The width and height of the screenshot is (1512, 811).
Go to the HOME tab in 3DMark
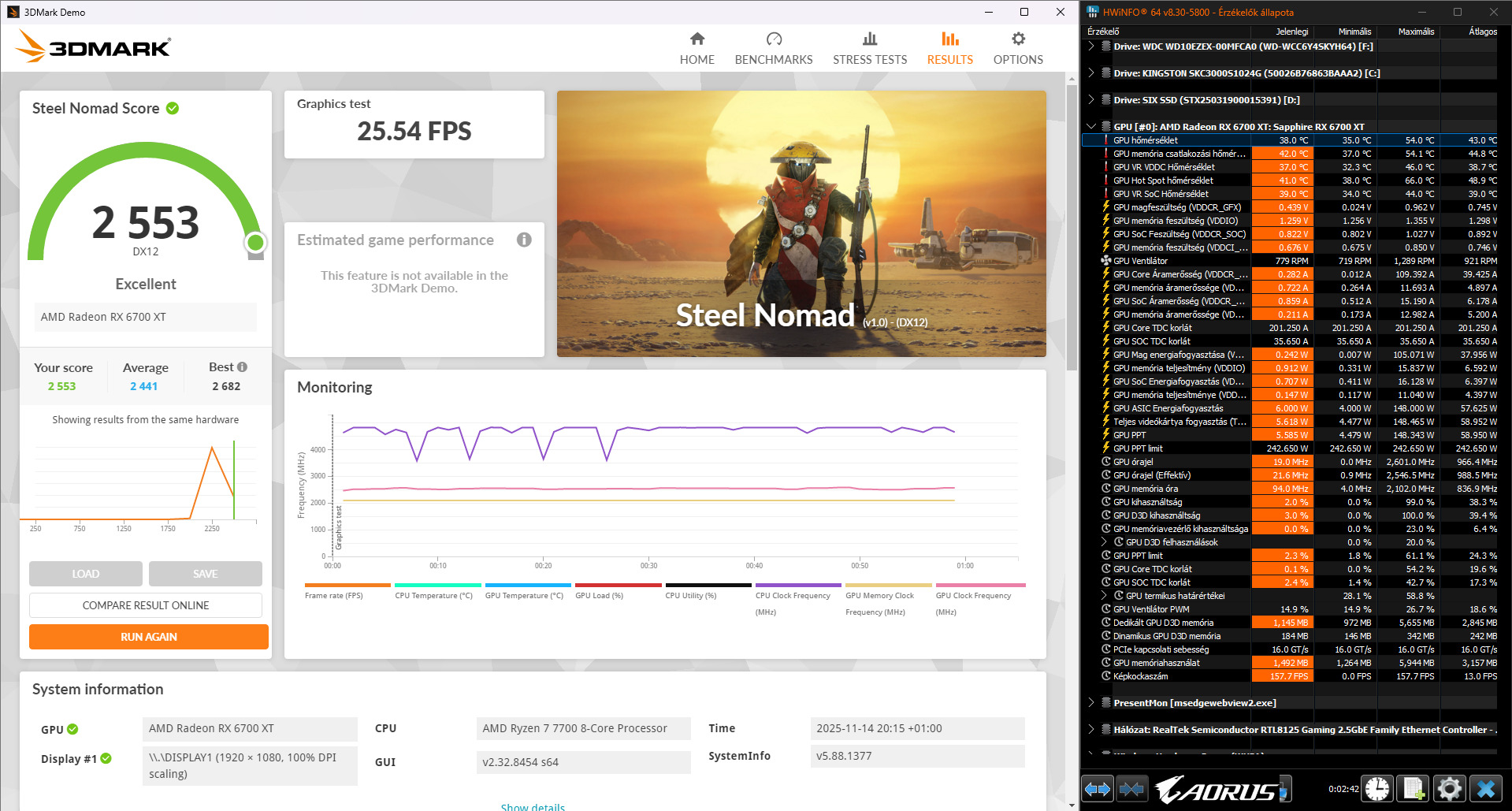[x=697, y=49]
